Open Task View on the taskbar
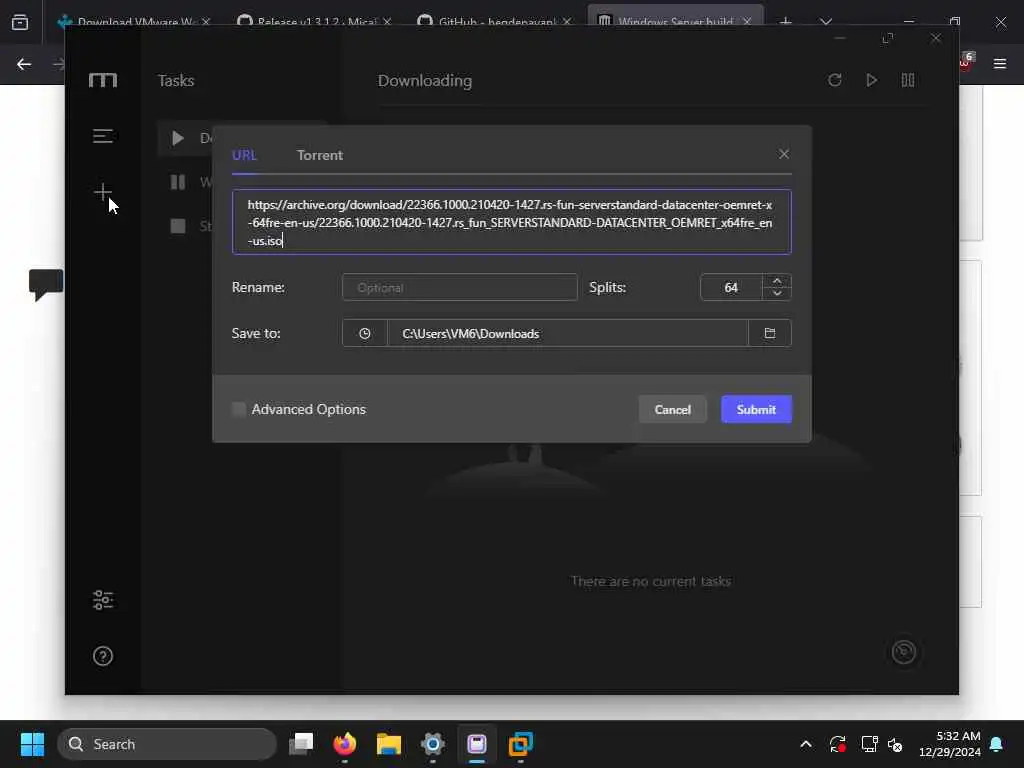Screen dimensions: 1024x768 [x=301, y=744]
